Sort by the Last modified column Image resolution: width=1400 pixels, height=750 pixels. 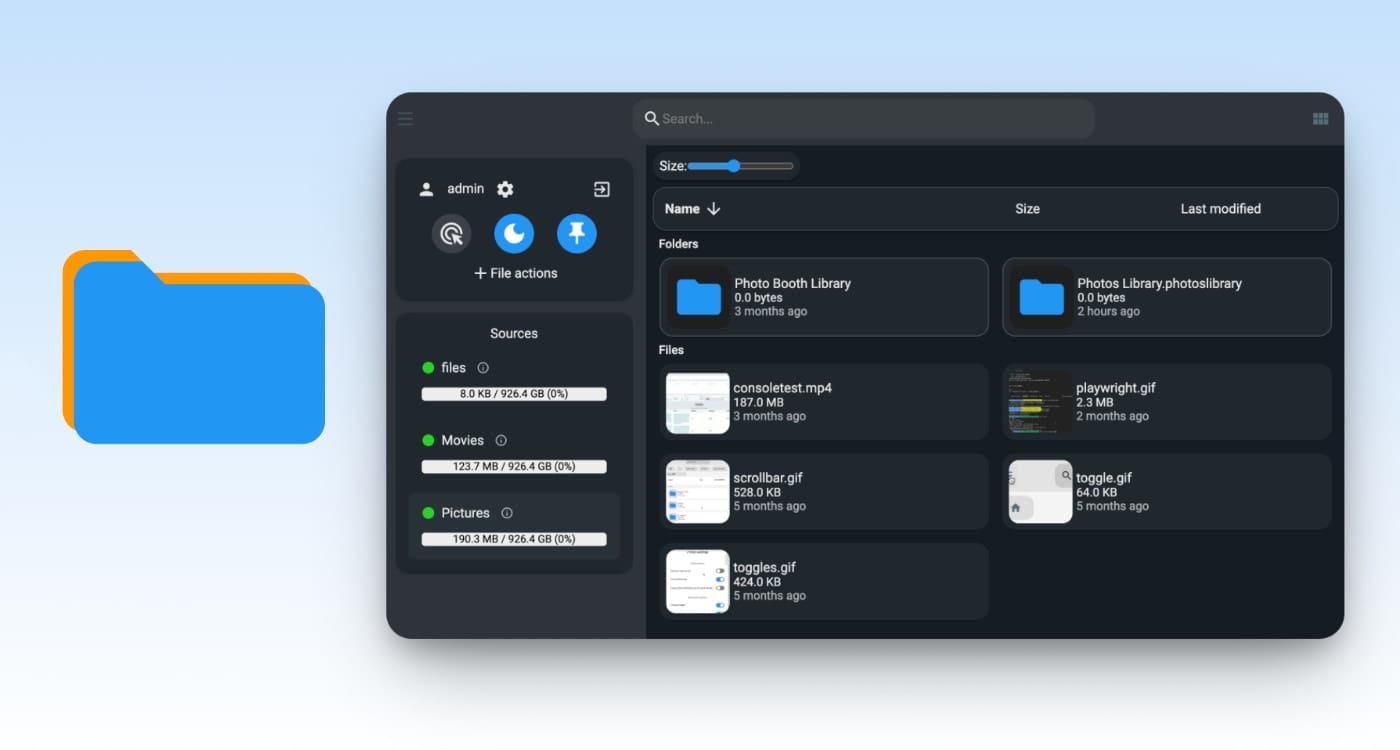coord(1220,209)
